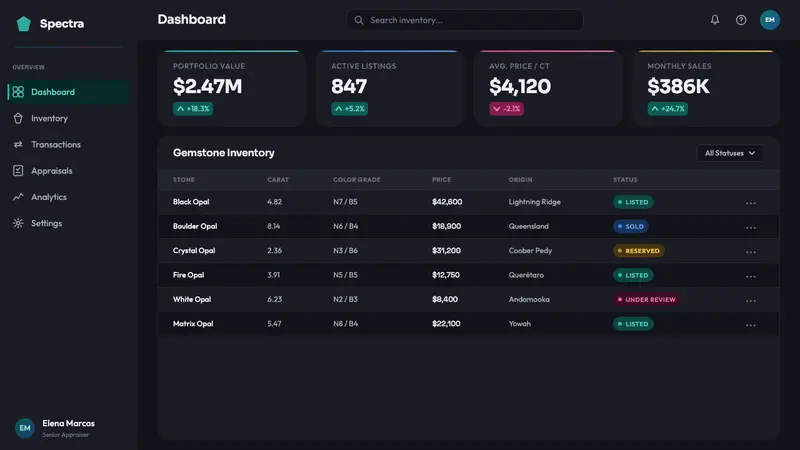Open more options for Crystal Opal row
This screenshot has height=450, width=800.
751,252
